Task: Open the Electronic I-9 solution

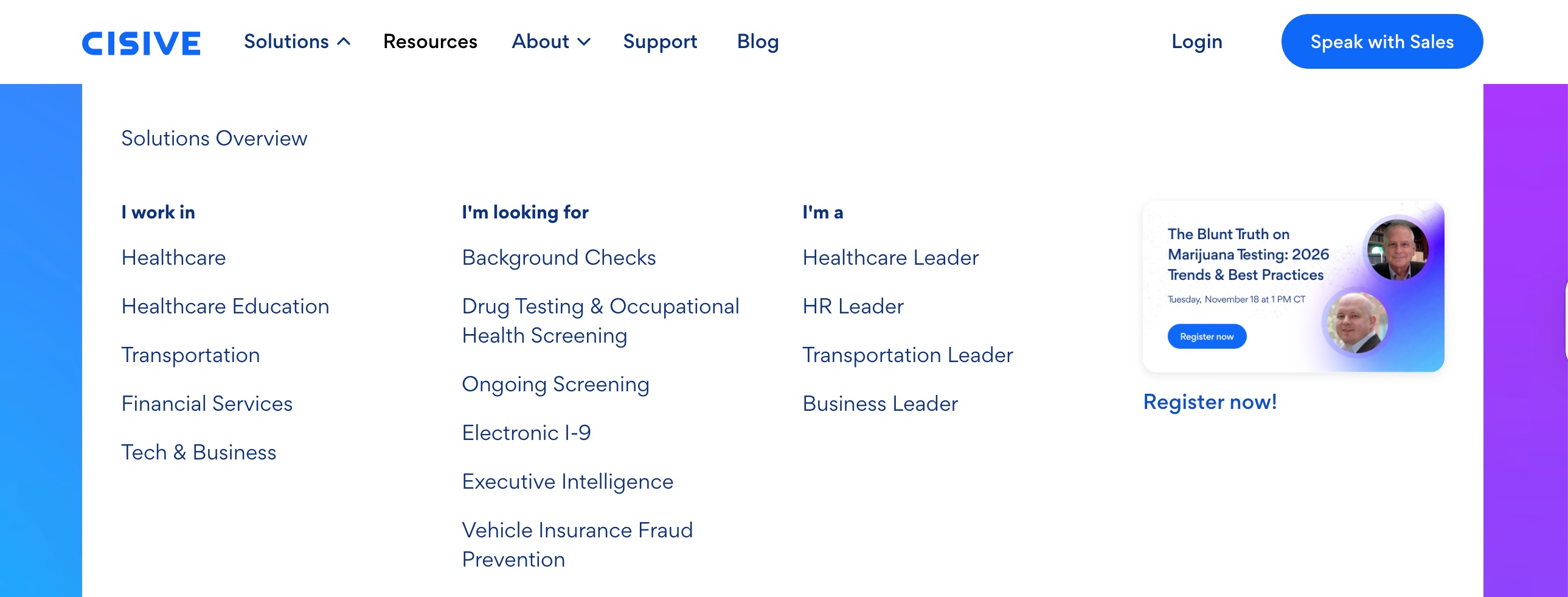Action: coord(526,433)
